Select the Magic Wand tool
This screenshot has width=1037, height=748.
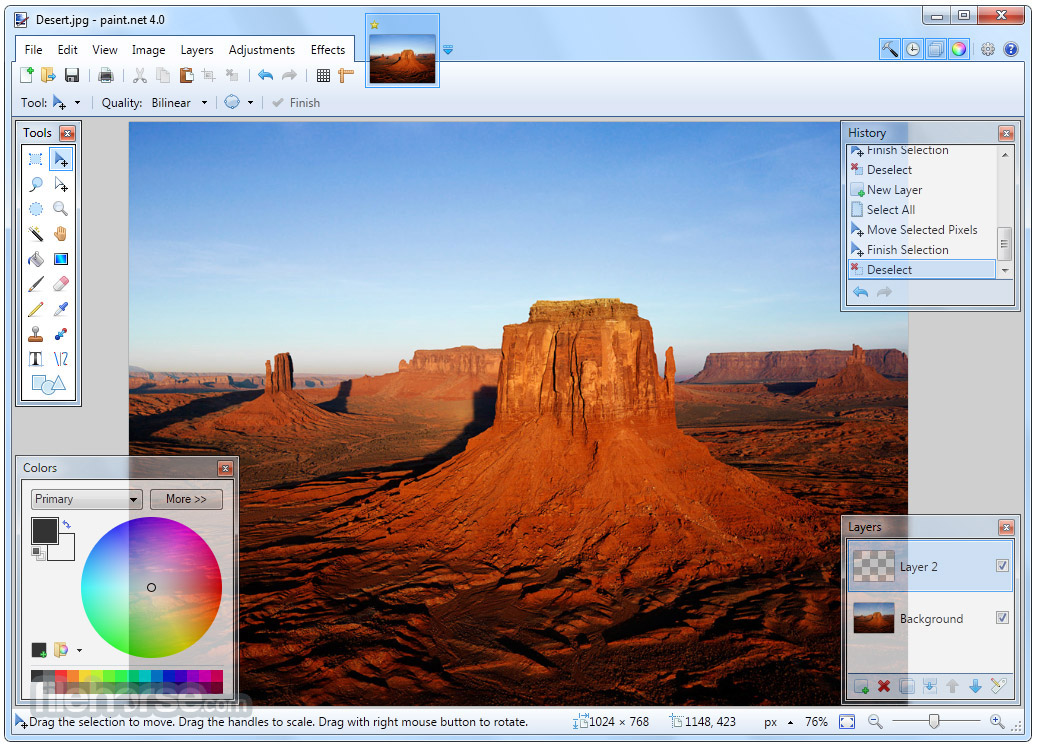coord(36,234)
